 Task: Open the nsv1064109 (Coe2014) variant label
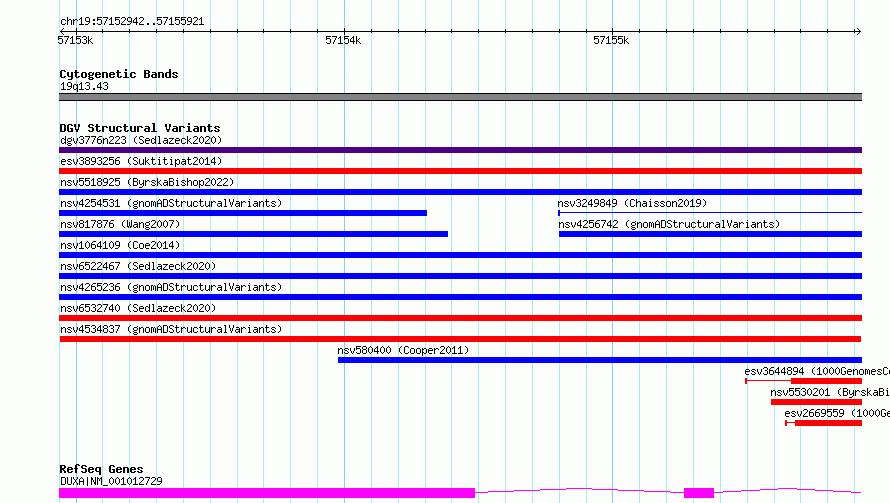click(120, 245)
